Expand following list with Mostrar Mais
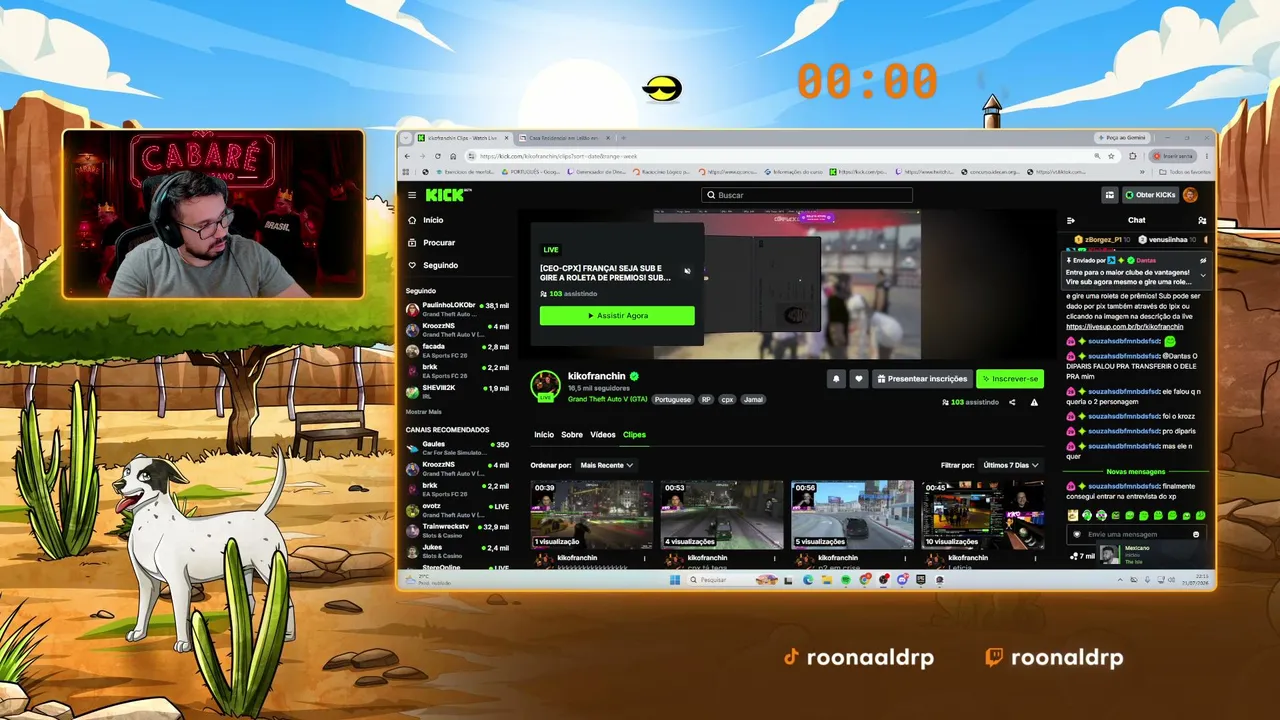The height and width of the screenshot is (720, 1280). [x=424, y=411]
